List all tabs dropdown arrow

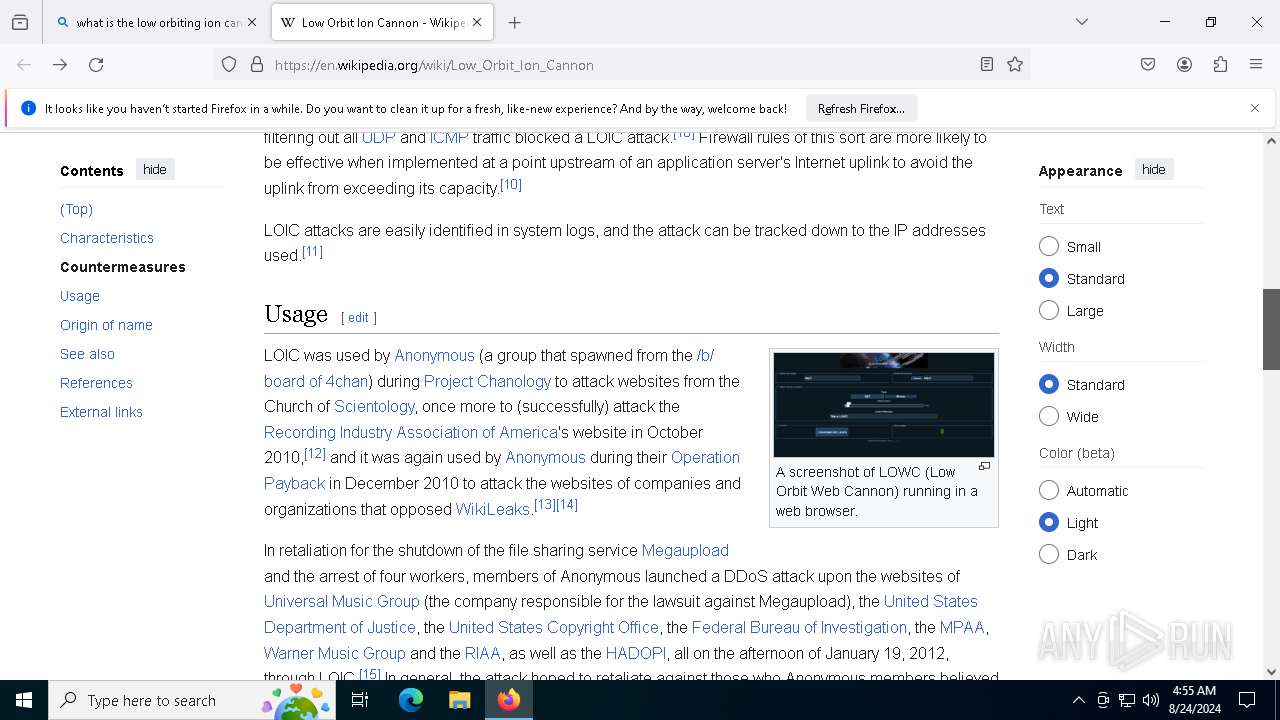tap(1082, 22)
